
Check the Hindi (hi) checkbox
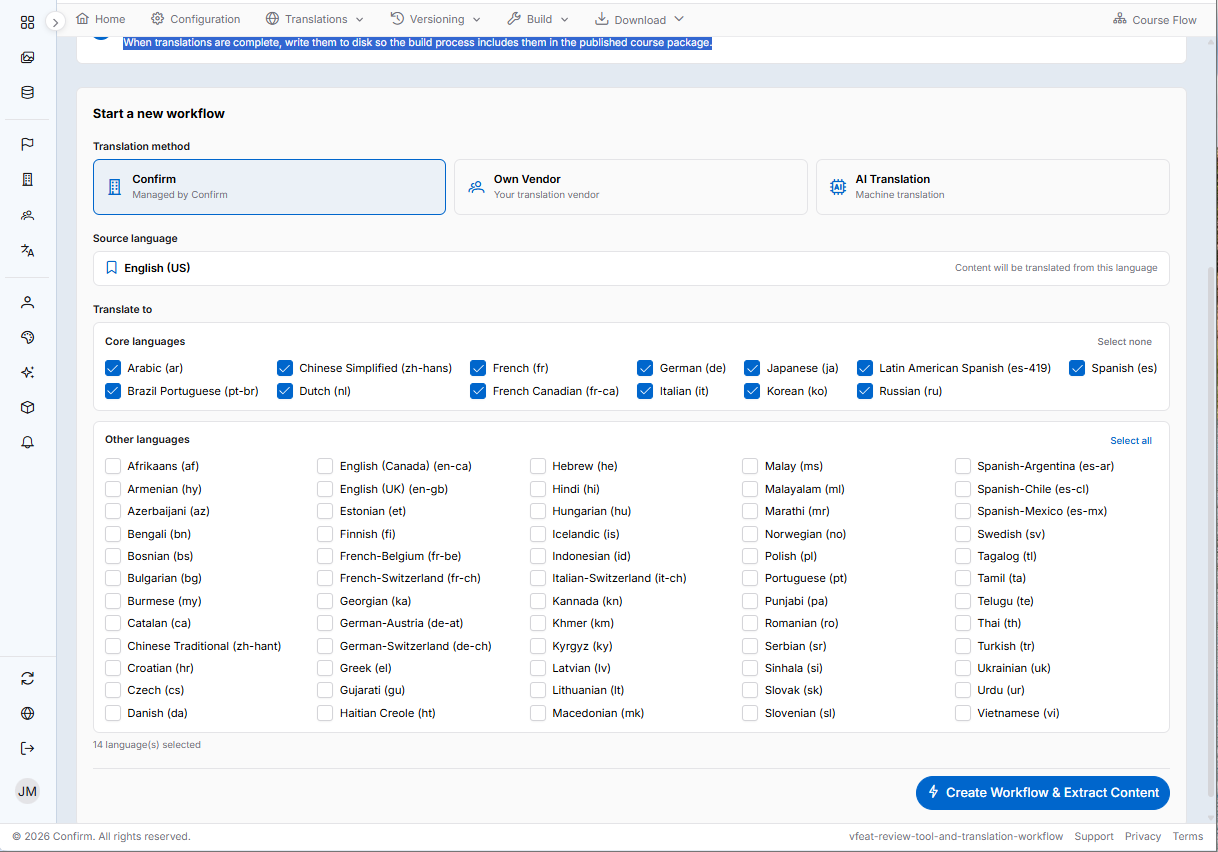[538, 489]
